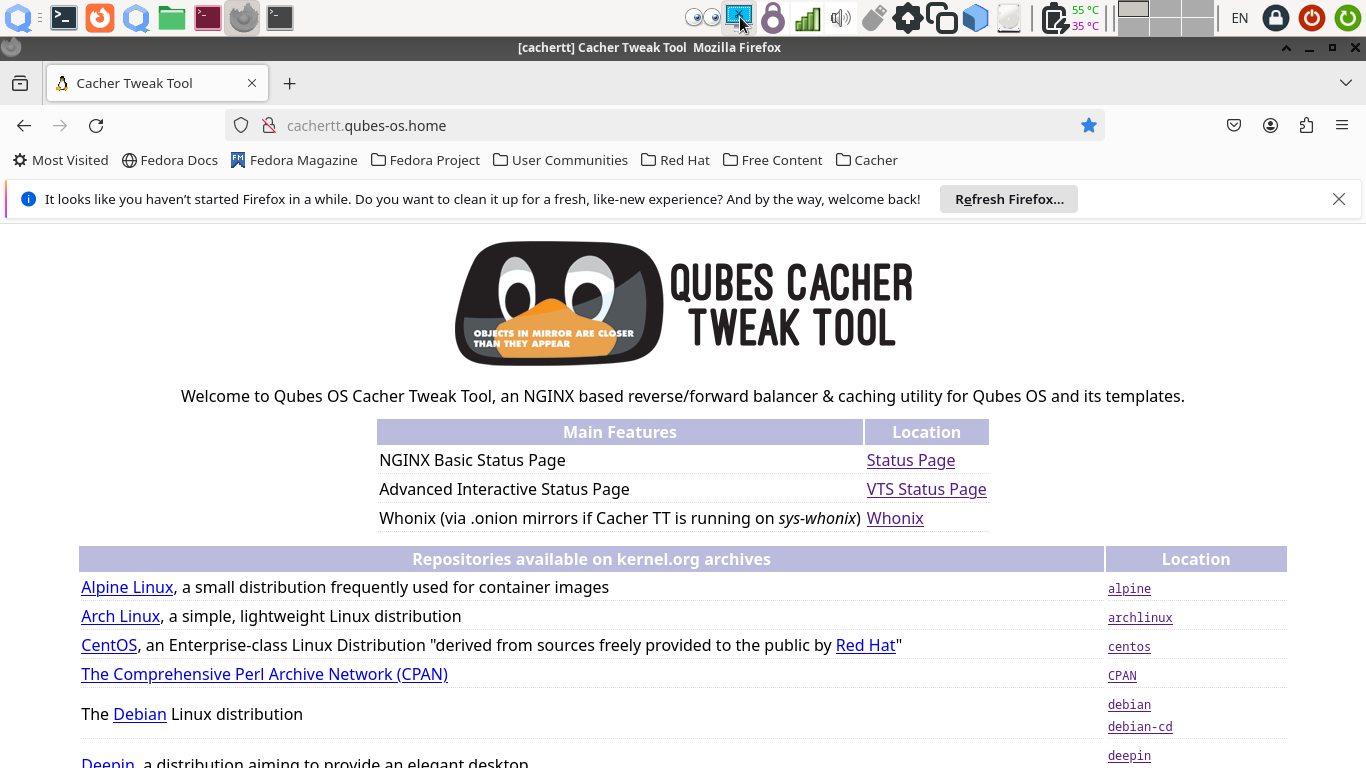Lock the screen with the padlock button
Viewport: 1366px width, 768px height.
(1275, 17)
